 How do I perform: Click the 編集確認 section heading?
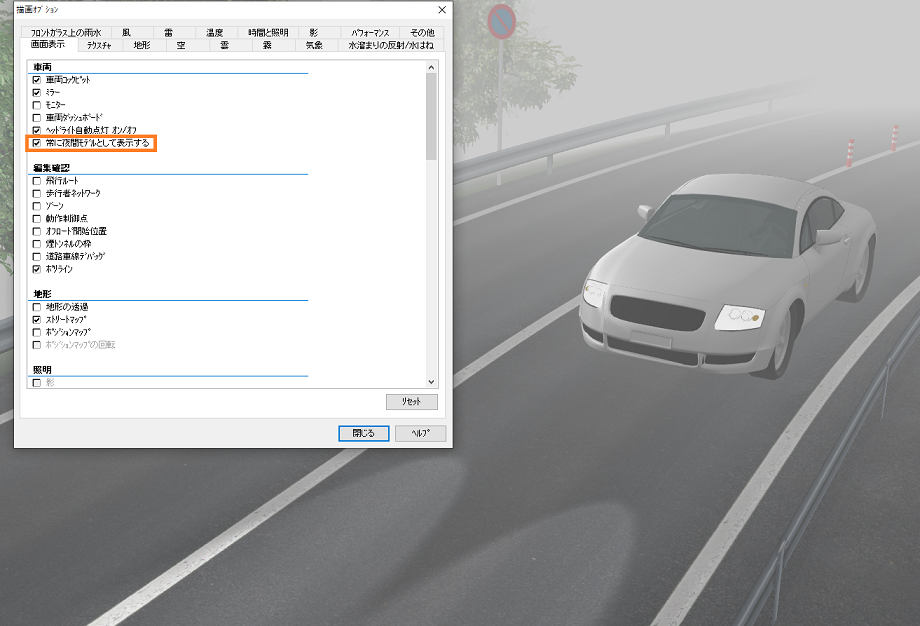pos(52,168)
